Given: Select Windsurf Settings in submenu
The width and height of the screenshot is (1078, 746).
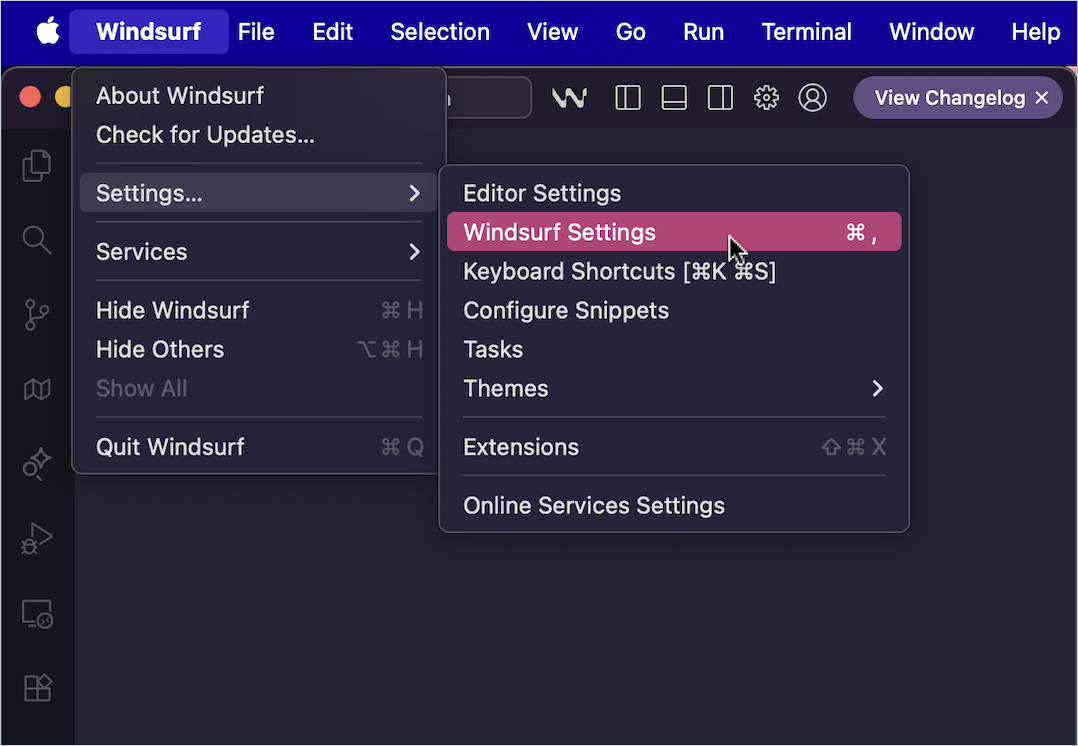Looking at the screenshot, I should pyautogui.click(x=674, y=232).
